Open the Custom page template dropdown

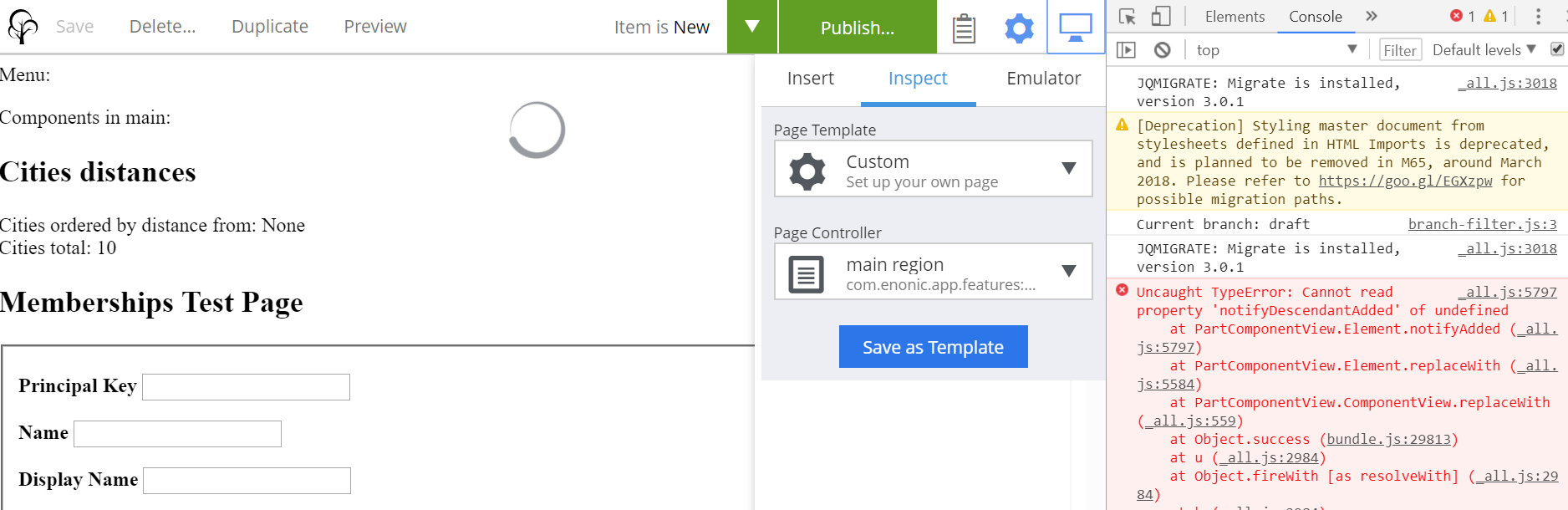[1070, 169]
